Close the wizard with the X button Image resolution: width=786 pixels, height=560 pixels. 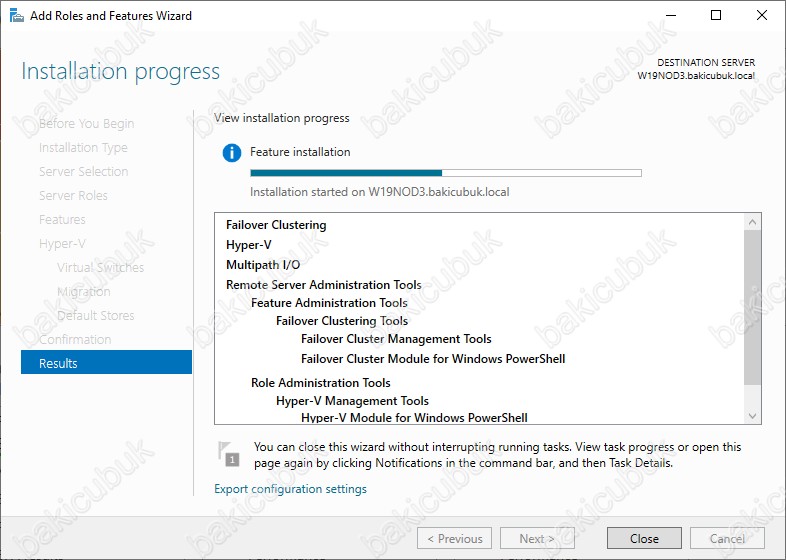point(762,16)
